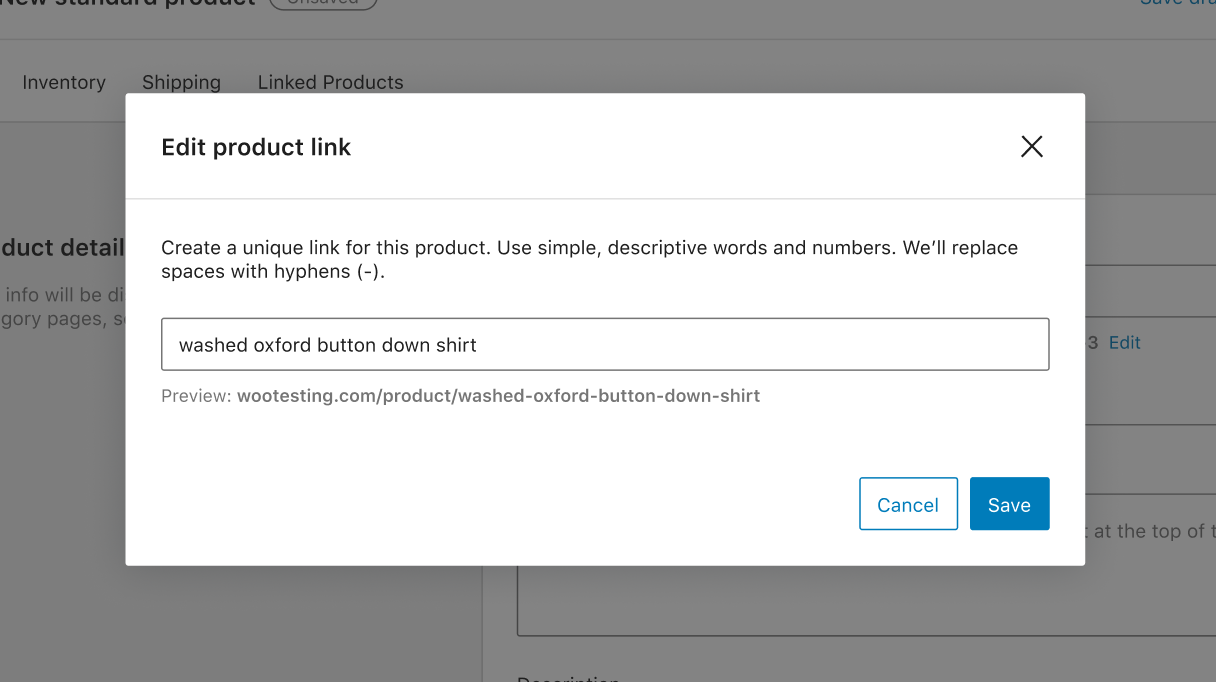The height and width of the screenshot is (682, 1216).
Task: Switch to the Shipping tab
Action: [181, 82]
